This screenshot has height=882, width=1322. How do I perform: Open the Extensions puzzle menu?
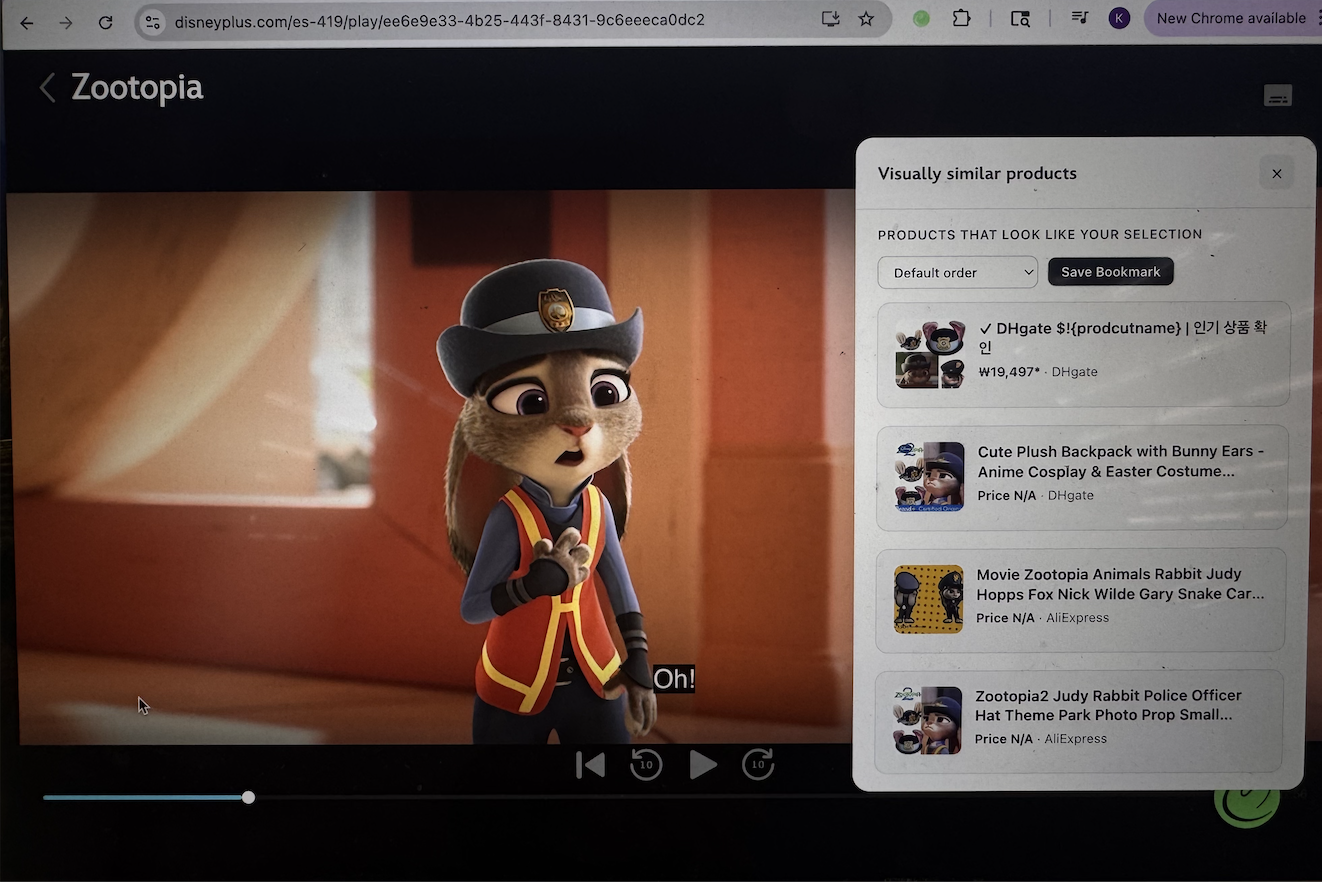961,18
